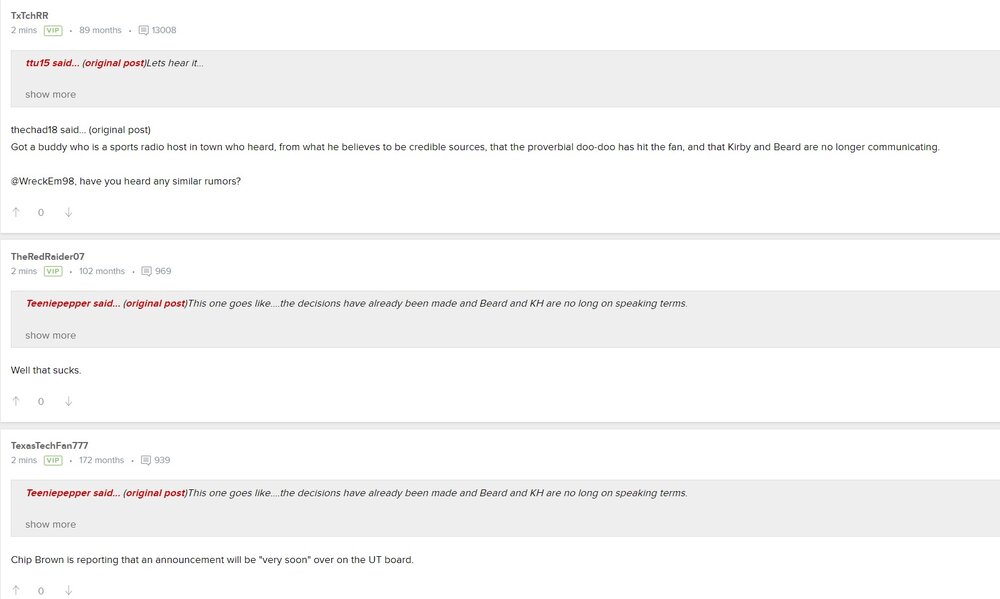Go to ttu15's original post link
1000x599 pixels.
(113, 64)
